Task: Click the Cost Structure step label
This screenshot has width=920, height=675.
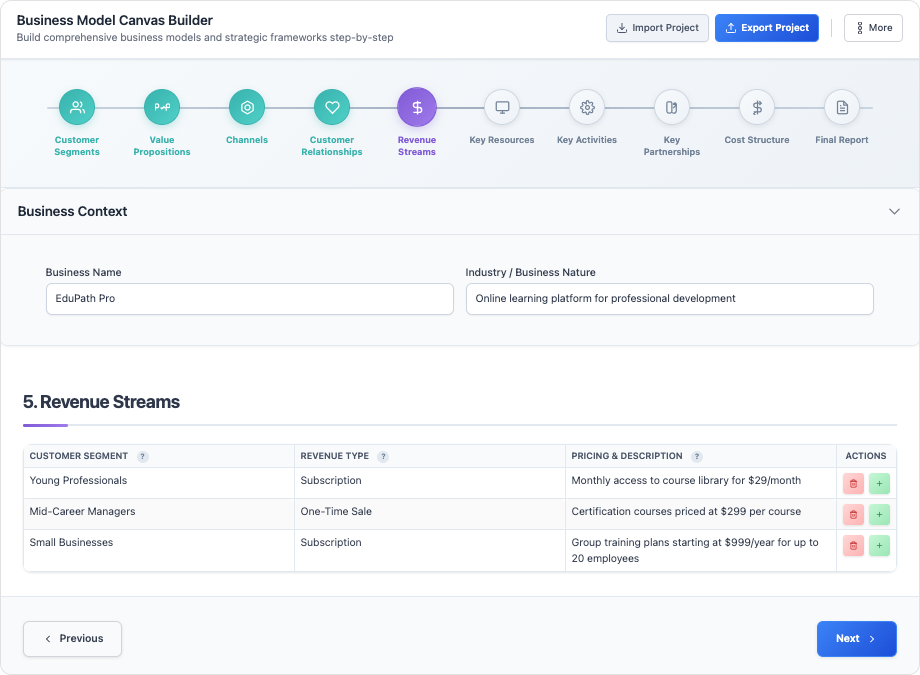Action: tap(757, 140)
